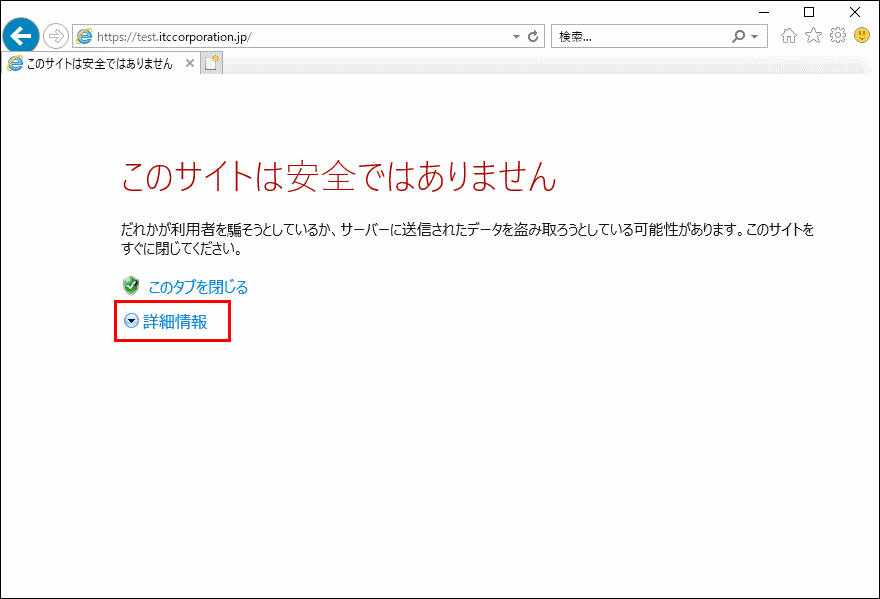This screenshot has height=599, width=880.
Task: Click the このタブを閉じる link
Action: 198,287
